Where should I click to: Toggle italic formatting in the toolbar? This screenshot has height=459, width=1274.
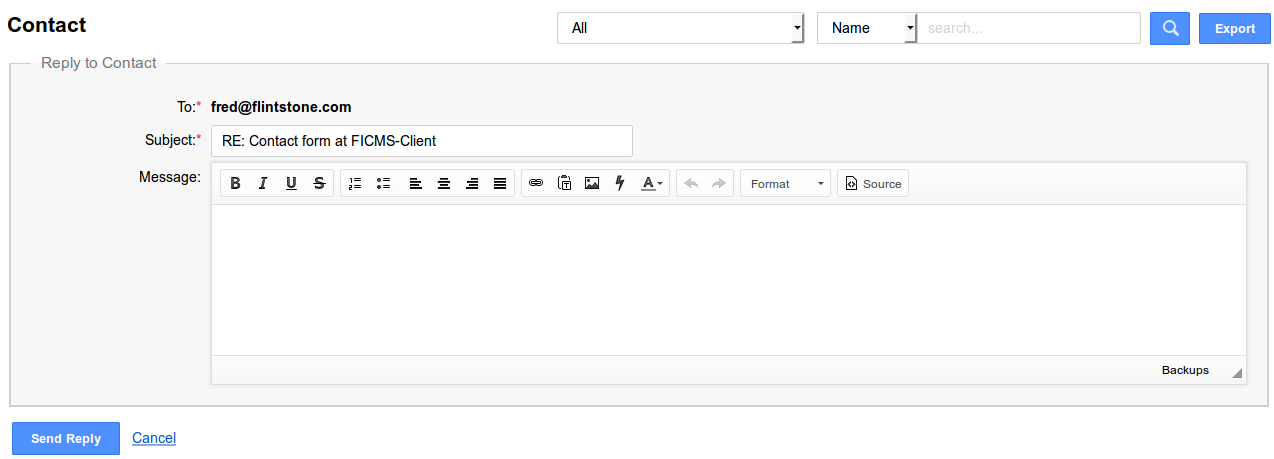263,184
